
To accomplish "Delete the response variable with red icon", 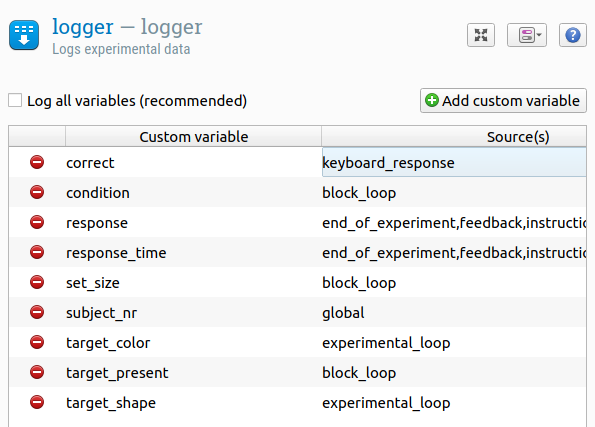I will [x=37, y=222].
